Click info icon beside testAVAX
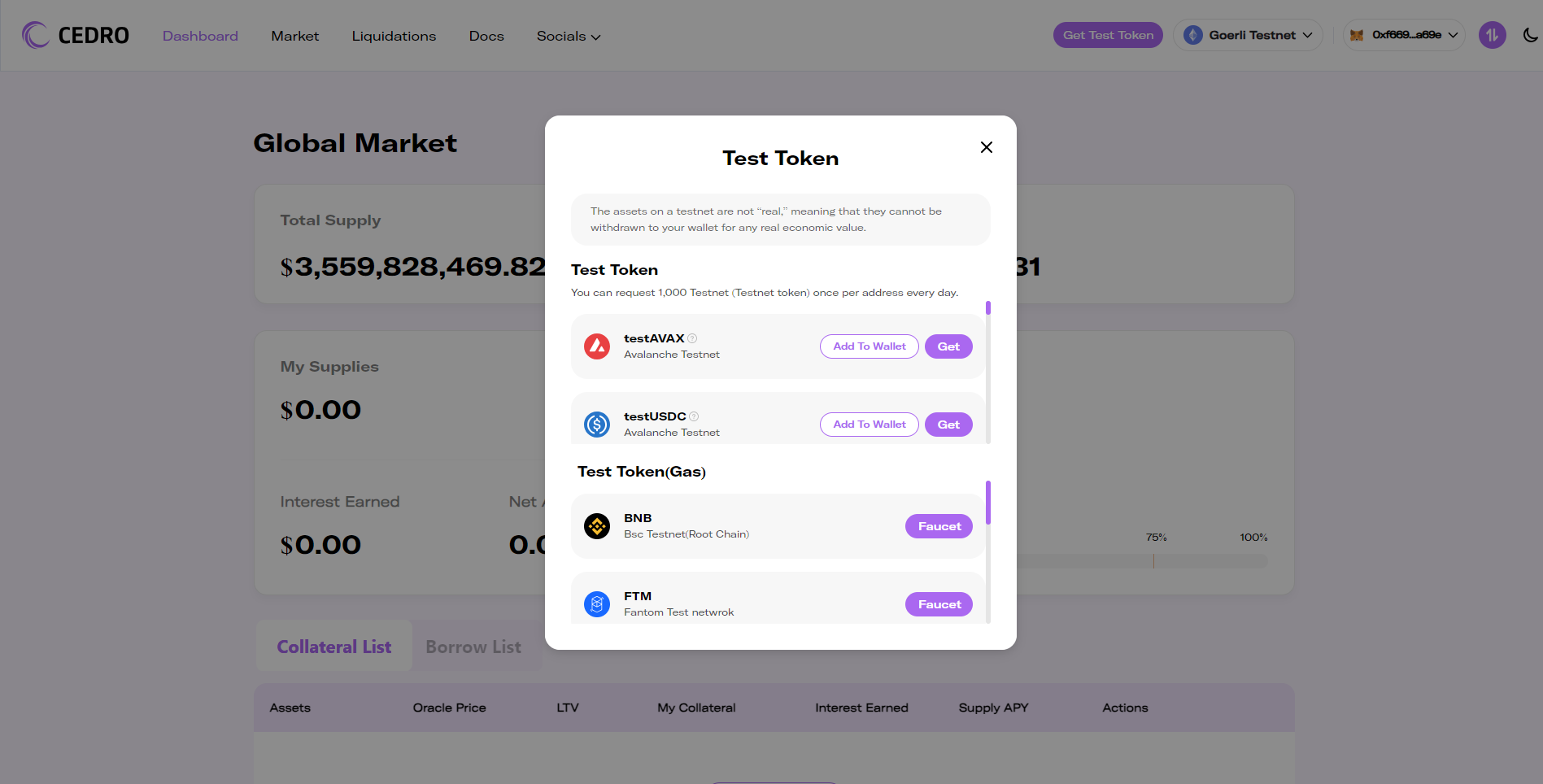 pyautogui.click(x=692, y=338)
